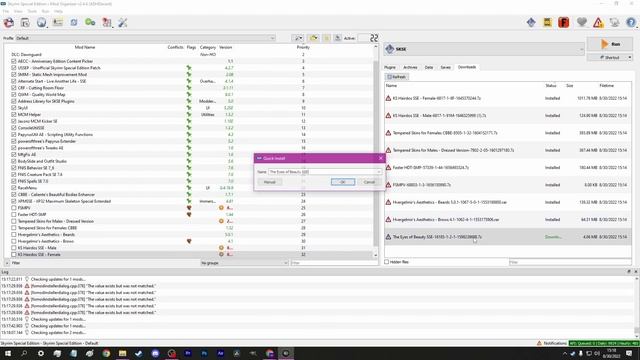The width and height of the screenshot is (640, 360).
Task: Enable KS Hairdos SSE - Female checkbox
Action: click(14, 254)
